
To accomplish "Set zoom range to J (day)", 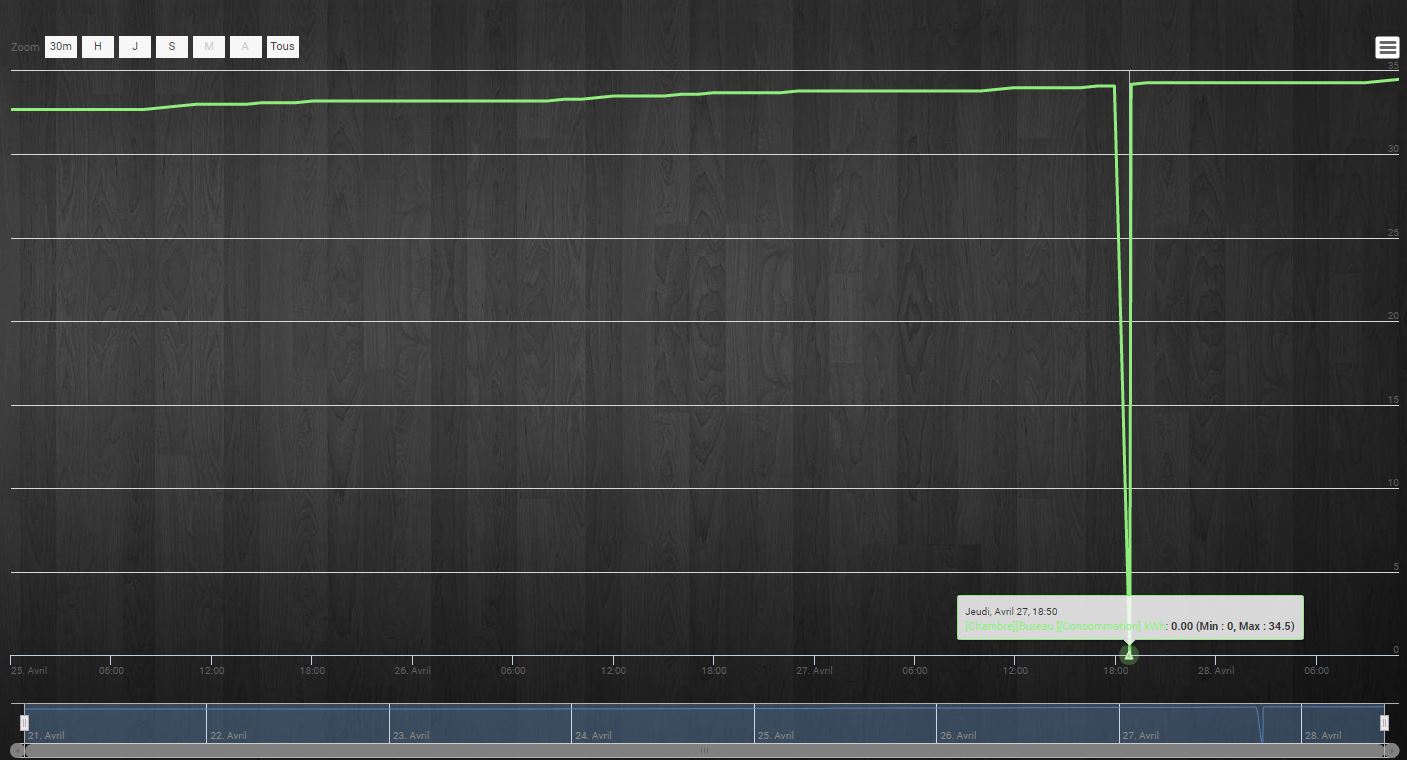I will [135, 46].
